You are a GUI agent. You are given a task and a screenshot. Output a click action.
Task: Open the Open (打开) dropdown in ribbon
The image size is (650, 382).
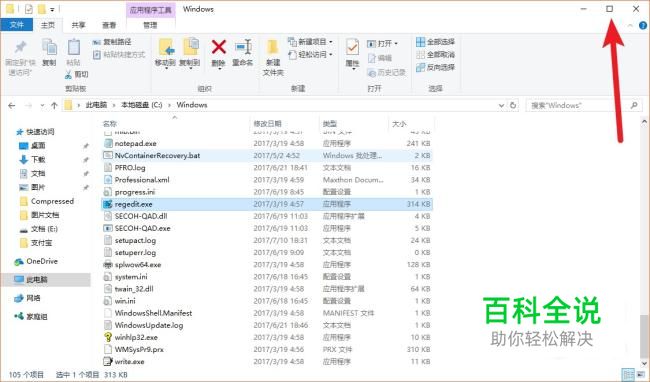(382, 44)
